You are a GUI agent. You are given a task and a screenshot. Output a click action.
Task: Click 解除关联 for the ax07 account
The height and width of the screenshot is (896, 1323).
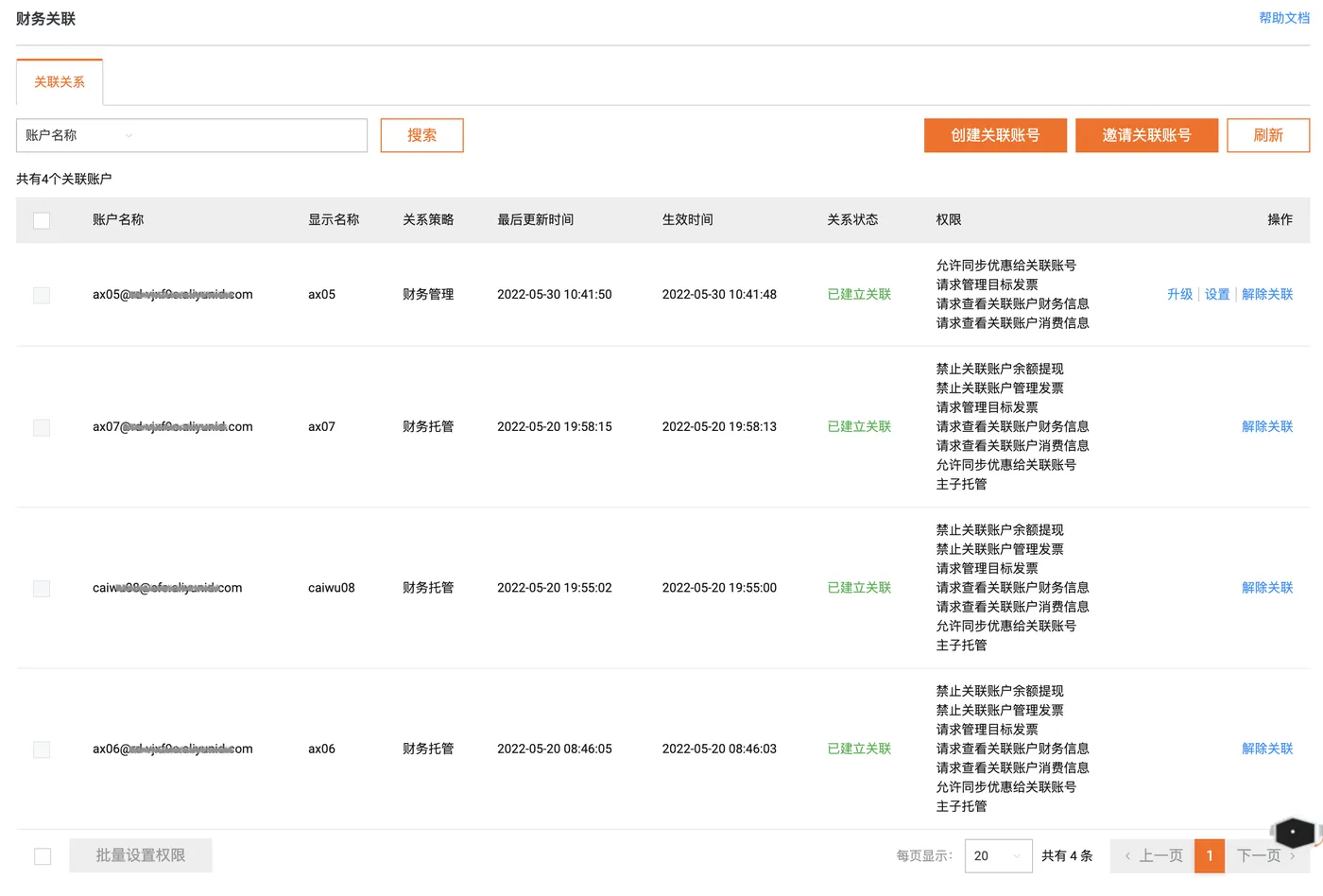pos(1267,426)
